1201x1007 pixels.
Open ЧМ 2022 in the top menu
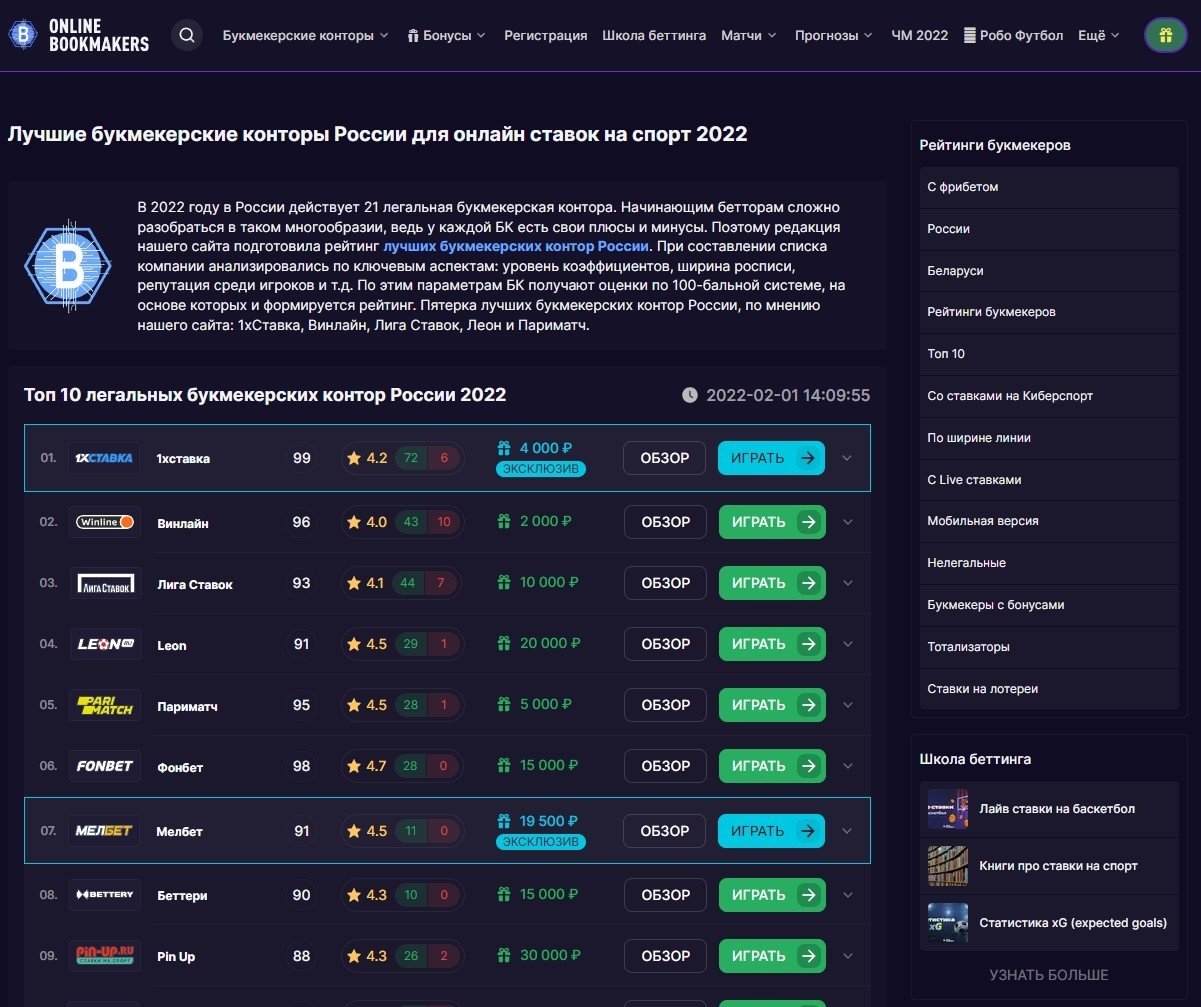pyautogui.click(x=920, y=35)
